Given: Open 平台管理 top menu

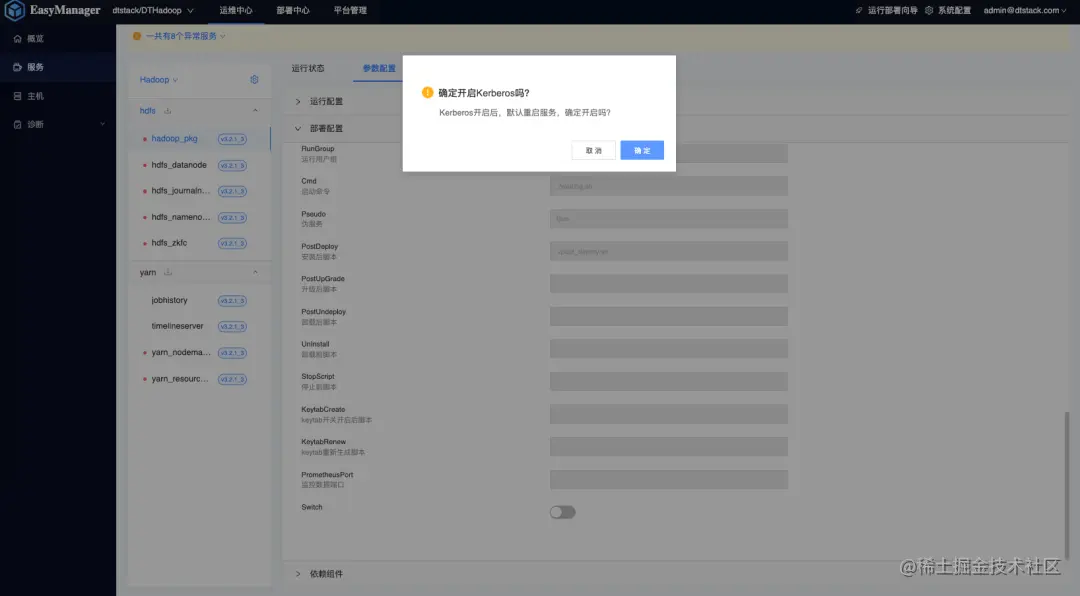Looking at the screenshot, I should tap(350, 10).
